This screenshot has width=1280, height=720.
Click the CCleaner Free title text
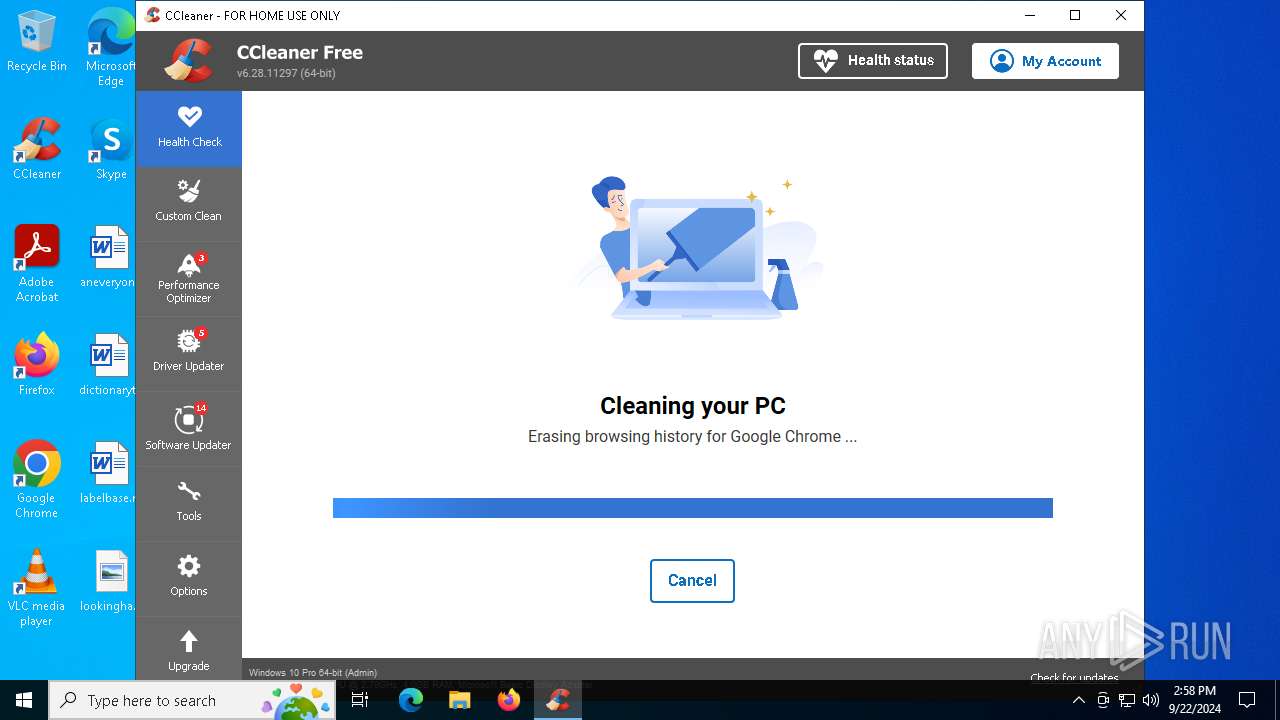(300, 53)
